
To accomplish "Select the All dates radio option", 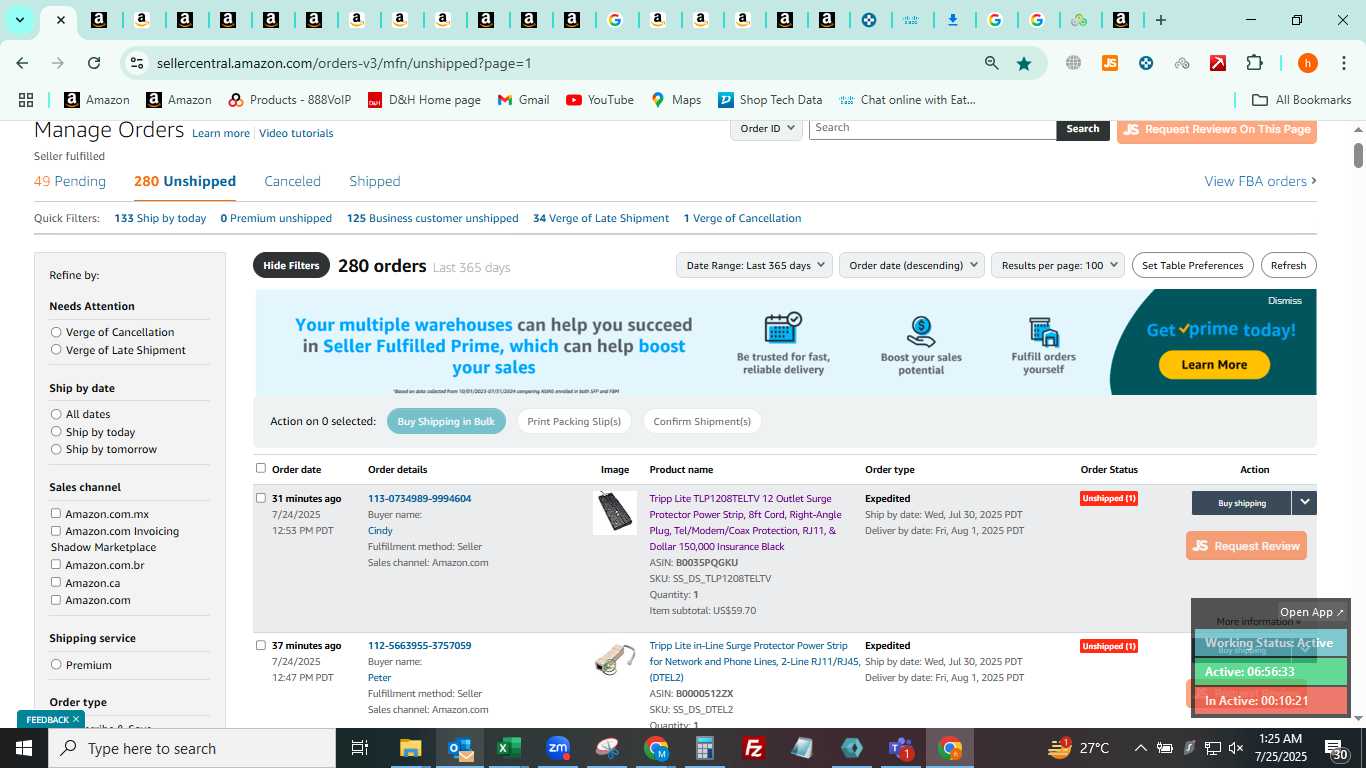I will pos(56,414).
